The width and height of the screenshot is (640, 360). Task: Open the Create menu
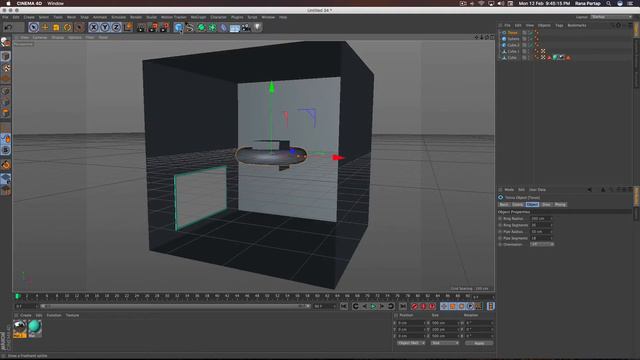(x=29, y=17)
